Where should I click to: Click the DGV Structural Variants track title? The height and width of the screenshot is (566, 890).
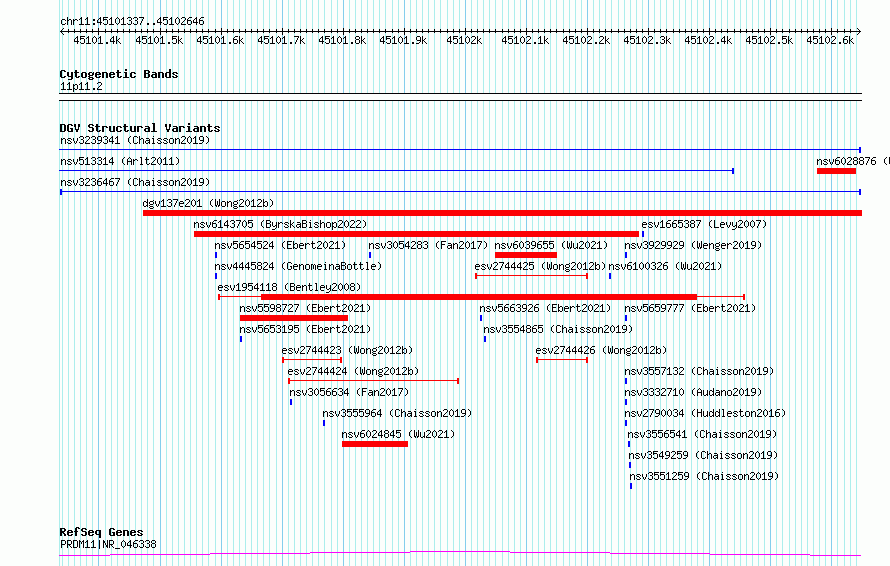click(140, 128)
